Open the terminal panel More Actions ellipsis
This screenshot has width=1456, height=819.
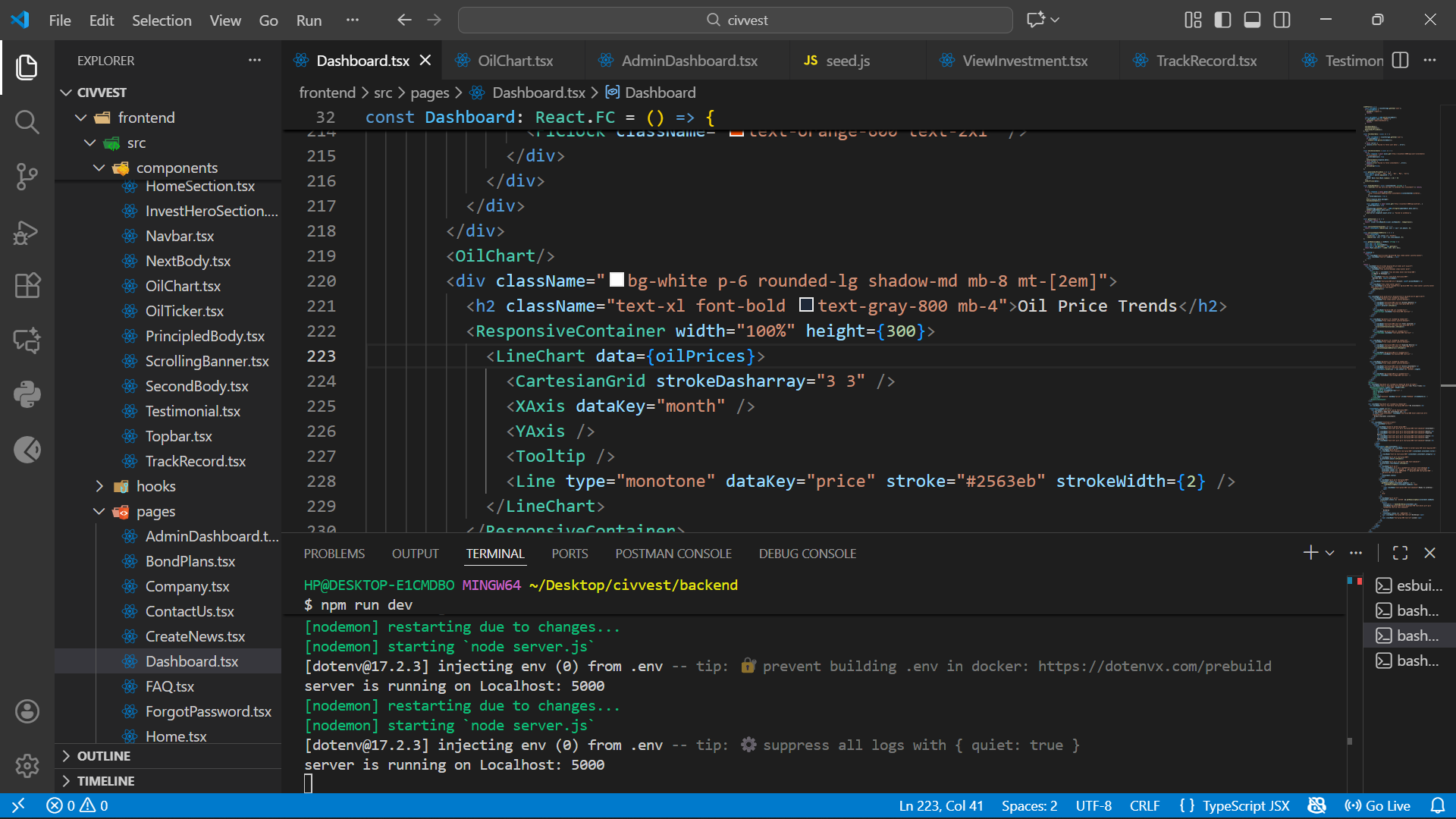(x=1356, y=553)
